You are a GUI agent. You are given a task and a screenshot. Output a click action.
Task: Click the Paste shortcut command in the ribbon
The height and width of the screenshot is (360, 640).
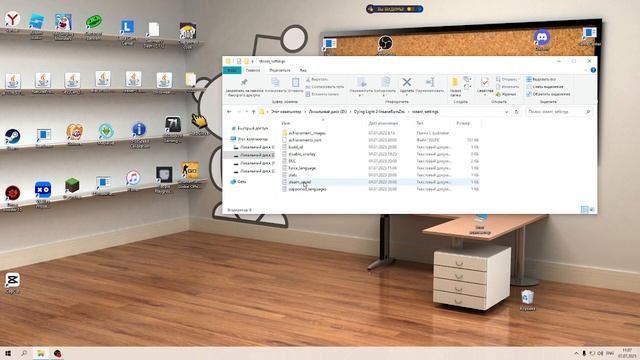coord(322,94)
